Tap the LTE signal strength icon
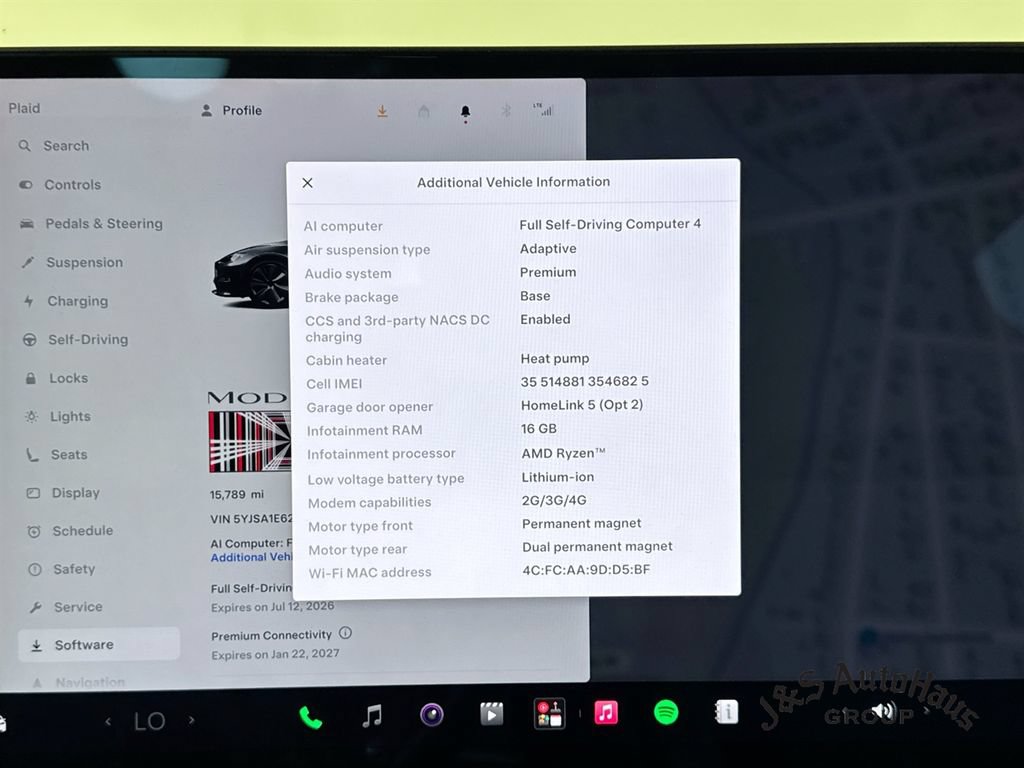This screenshot has width=1024, height=768. (x=543, y=110)
